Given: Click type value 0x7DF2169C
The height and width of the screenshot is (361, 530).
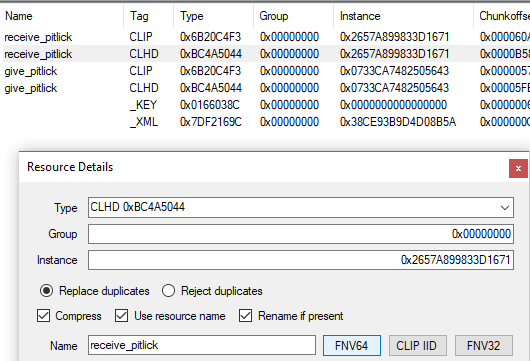Looking at the screenshot, I should click(x=211, y=122).
